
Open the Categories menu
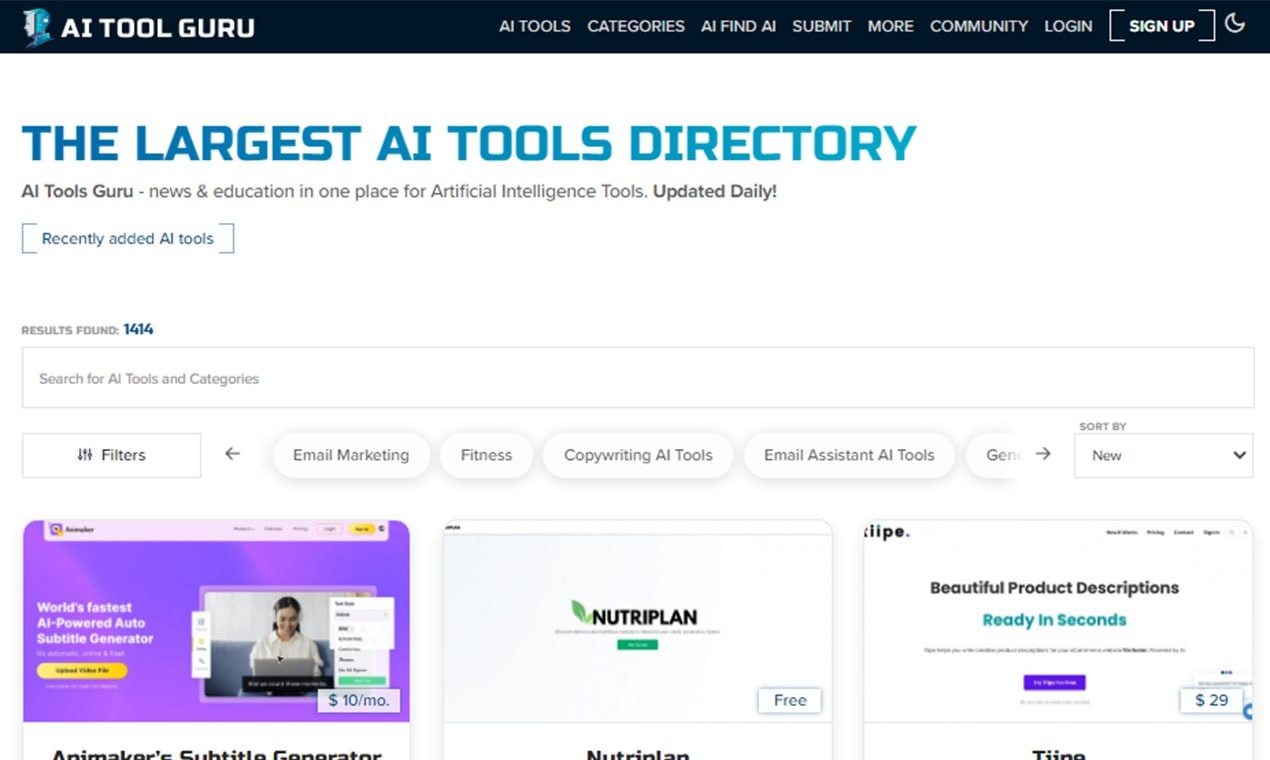(635, 26)
